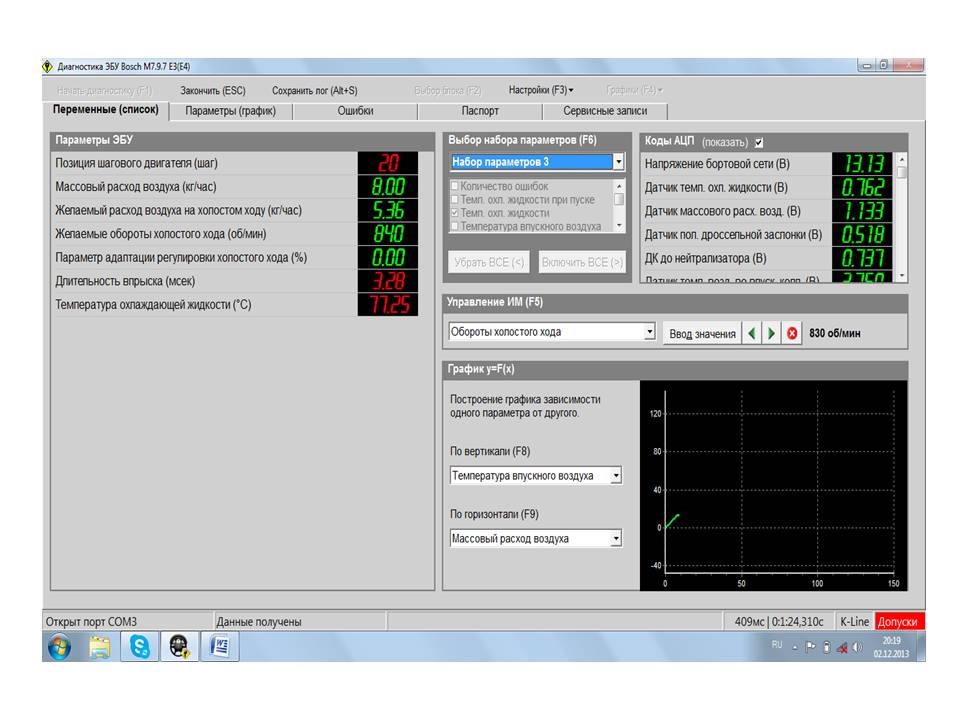Viewport: 960px width, 720px height.
Task: Click the Позиция шагового двигателя value 20
Action: [x=388, y=163]
